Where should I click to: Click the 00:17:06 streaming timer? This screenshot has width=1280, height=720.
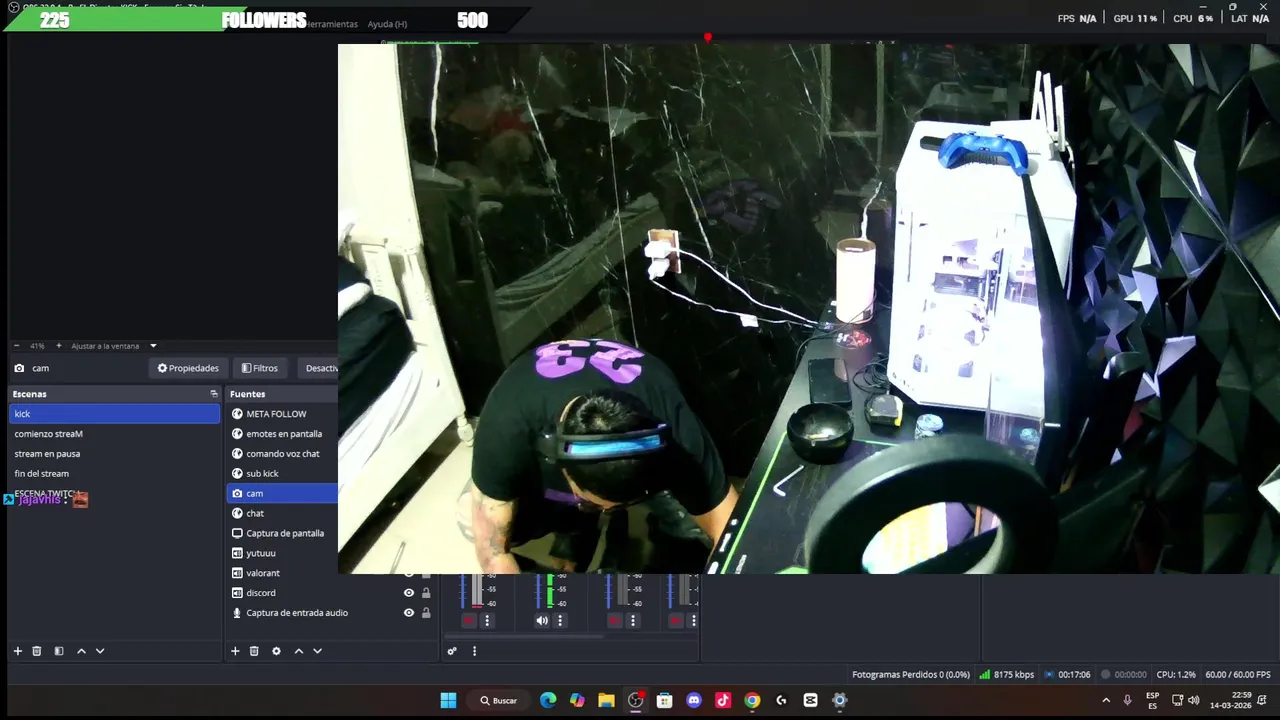(x=1067, y=675)
